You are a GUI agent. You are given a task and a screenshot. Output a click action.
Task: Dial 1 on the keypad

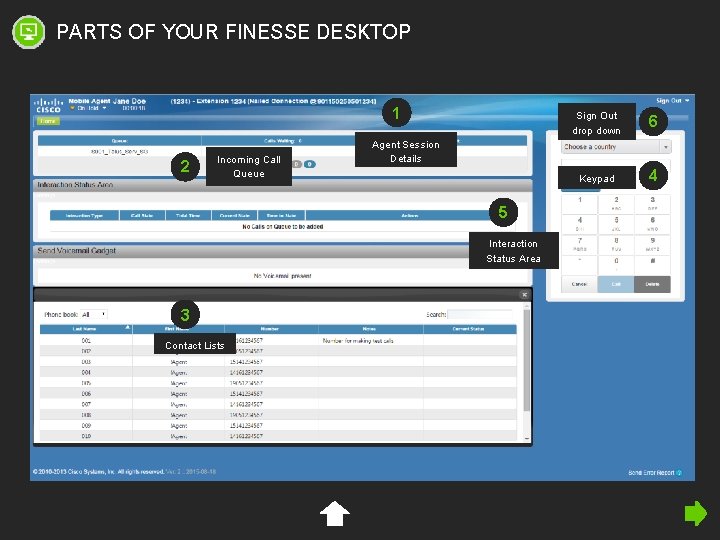[579, 204]
